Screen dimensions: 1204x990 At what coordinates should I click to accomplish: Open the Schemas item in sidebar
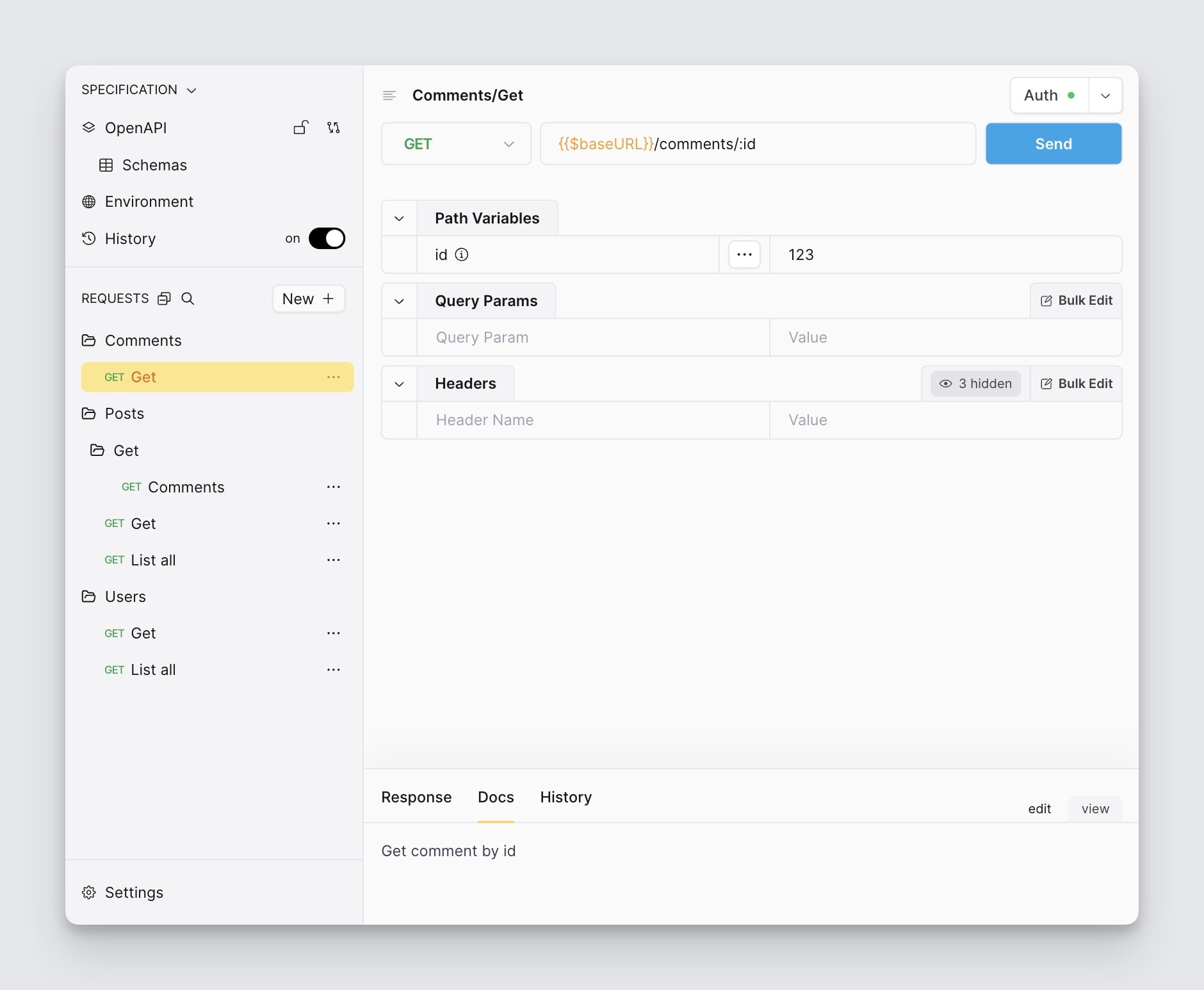tap(154, 165)
